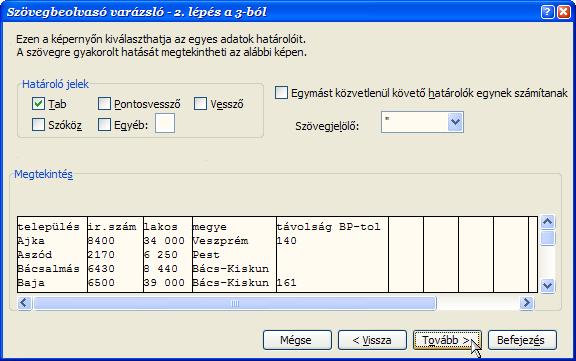The image size is (576, 361).
Task: Uncheck the Tab delimiter checkbox
Action: (x=38, y=104)
